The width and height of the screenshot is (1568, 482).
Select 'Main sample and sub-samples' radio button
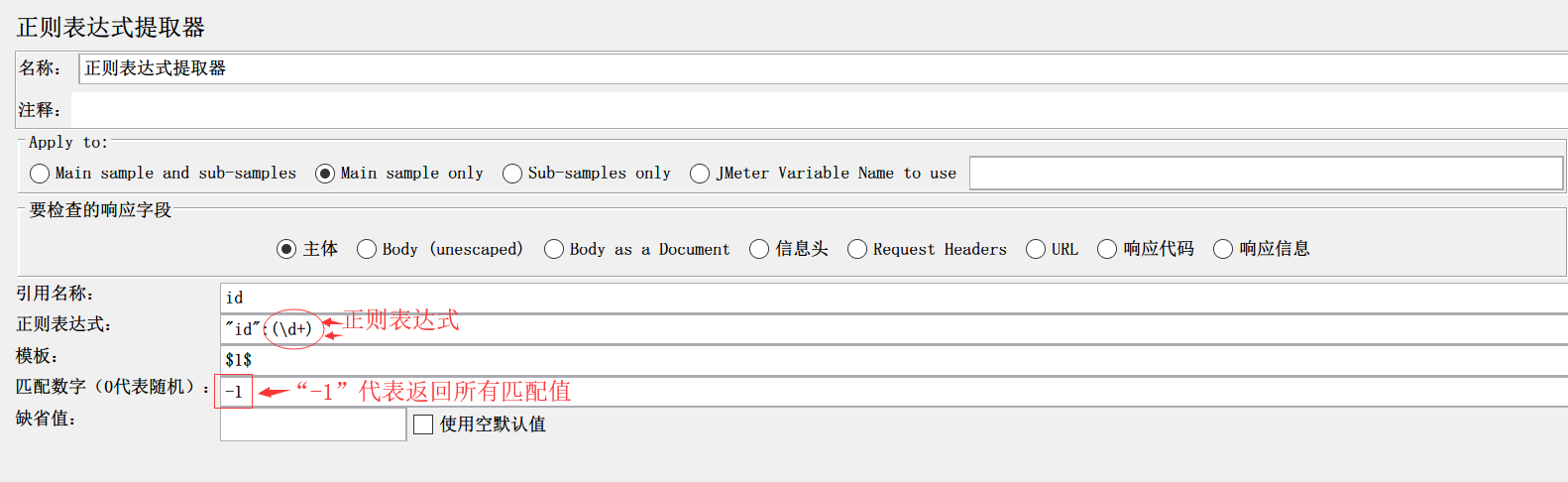click(40, 174)
